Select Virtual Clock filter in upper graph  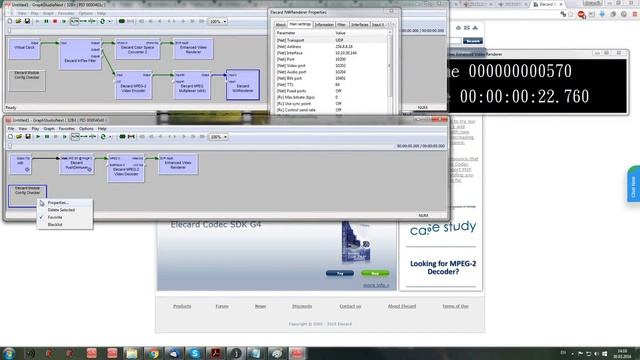[x=24, y=48]
